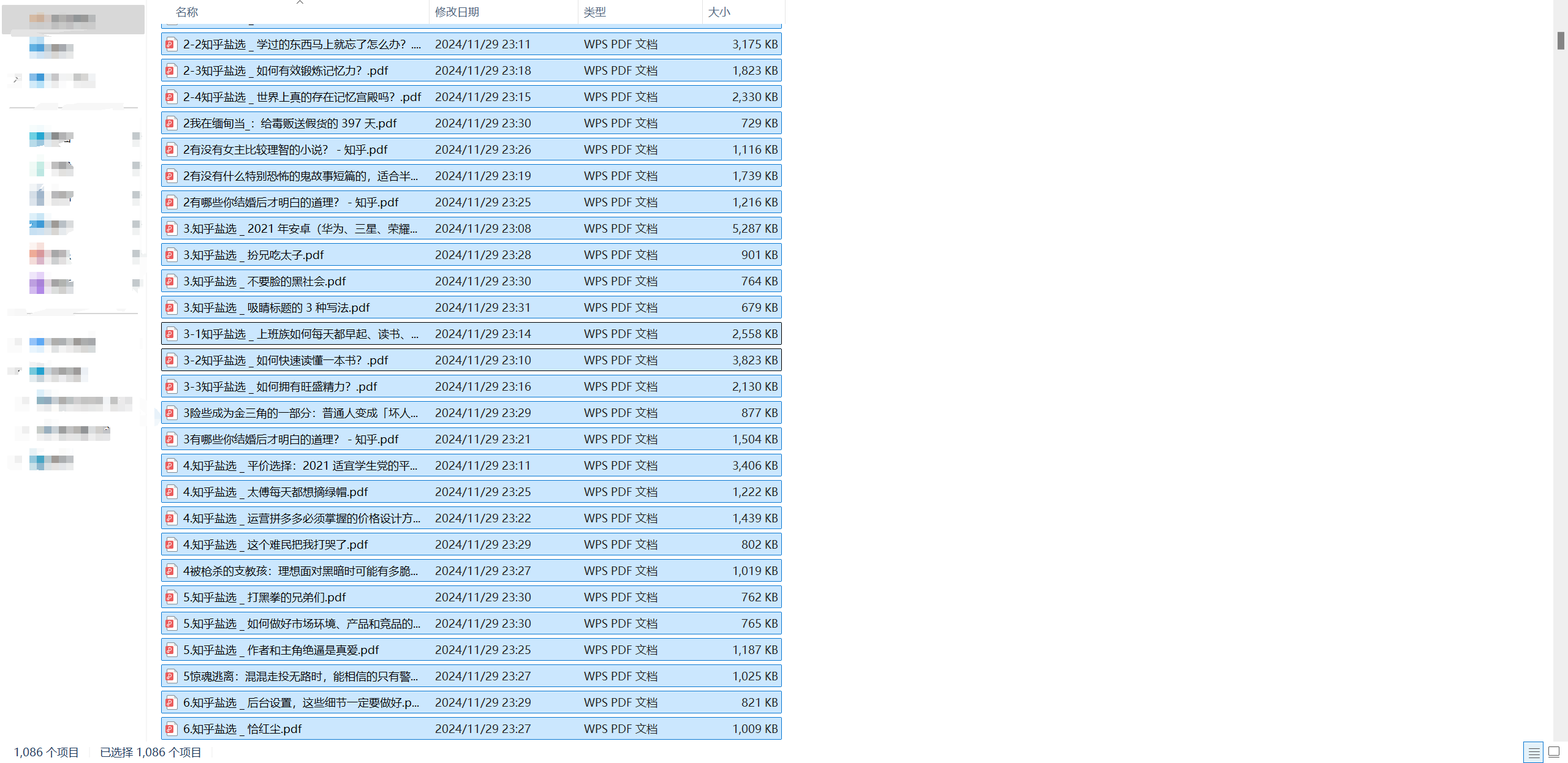The image size is (1568, 763).
Task: Click PDF icon for 3.知乎盐选_不要脸的黑社会.pdf
Action: pos(171,281)
